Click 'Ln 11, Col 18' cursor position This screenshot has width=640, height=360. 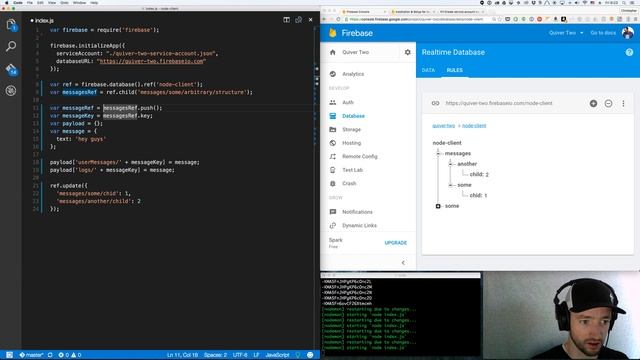tap(182, 355)
